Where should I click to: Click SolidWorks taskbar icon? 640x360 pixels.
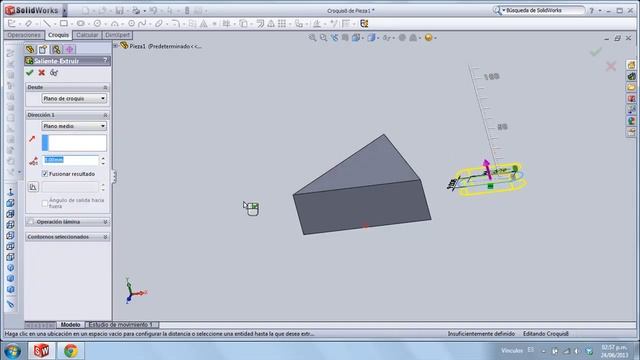pyautogui.click(x=41, y=351)
